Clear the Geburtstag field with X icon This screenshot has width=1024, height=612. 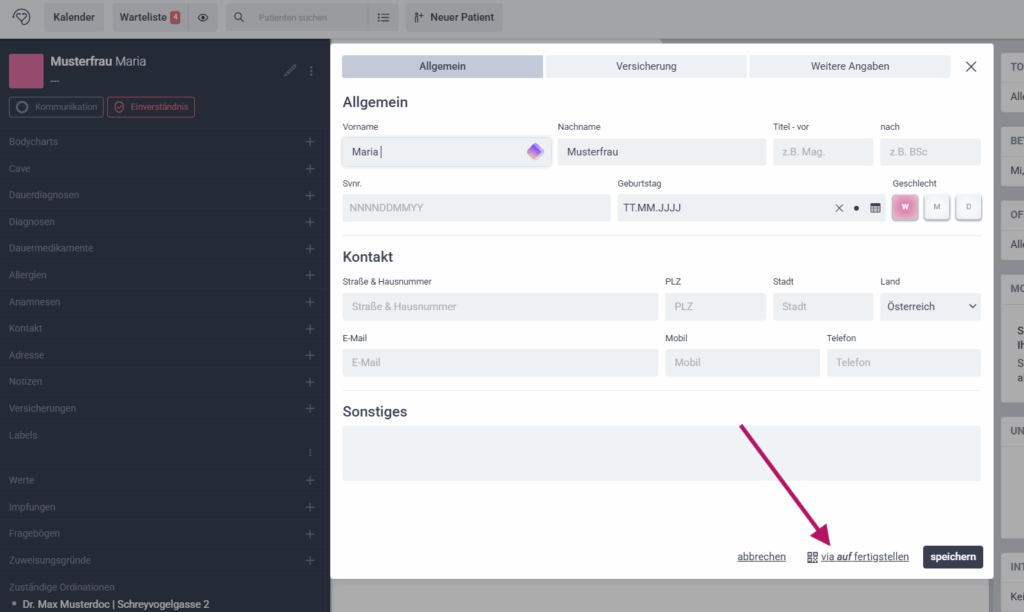[x=839, y=208]
